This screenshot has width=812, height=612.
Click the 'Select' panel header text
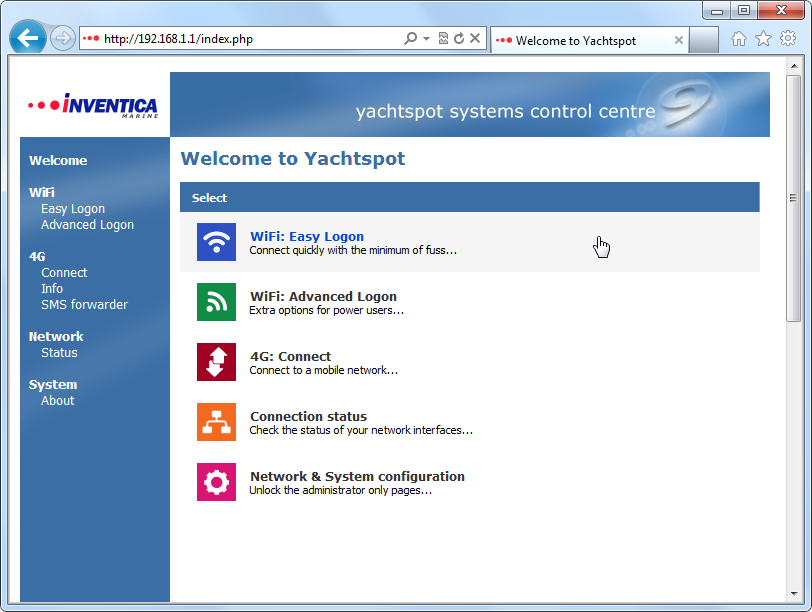(x=209, y=198)
